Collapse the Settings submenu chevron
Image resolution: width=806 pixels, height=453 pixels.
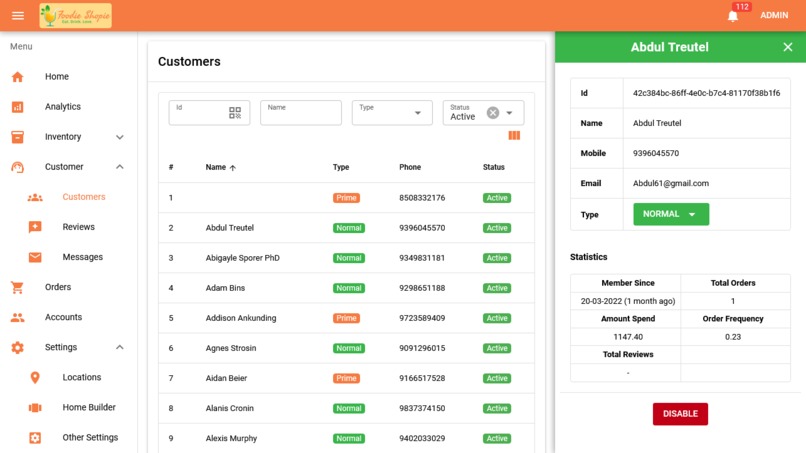click(x=120, y=347)
